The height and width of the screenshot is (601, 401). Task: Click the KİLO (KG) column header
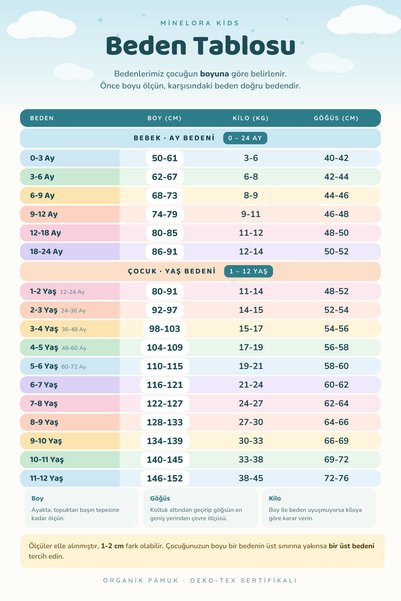coord(251,118)
